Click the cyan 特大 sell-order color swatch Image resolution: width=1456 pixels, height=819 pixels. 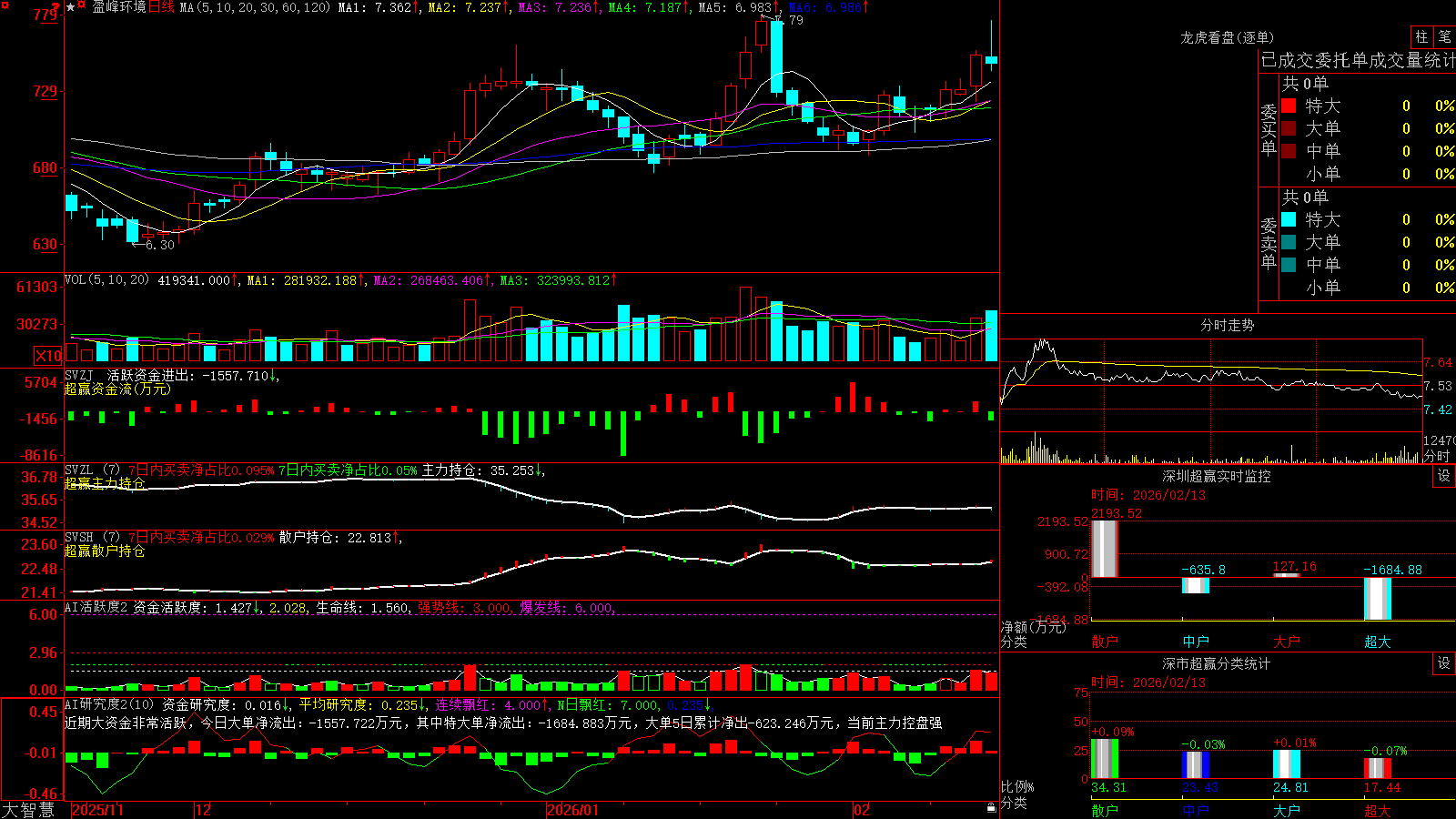click(1289, 219)
